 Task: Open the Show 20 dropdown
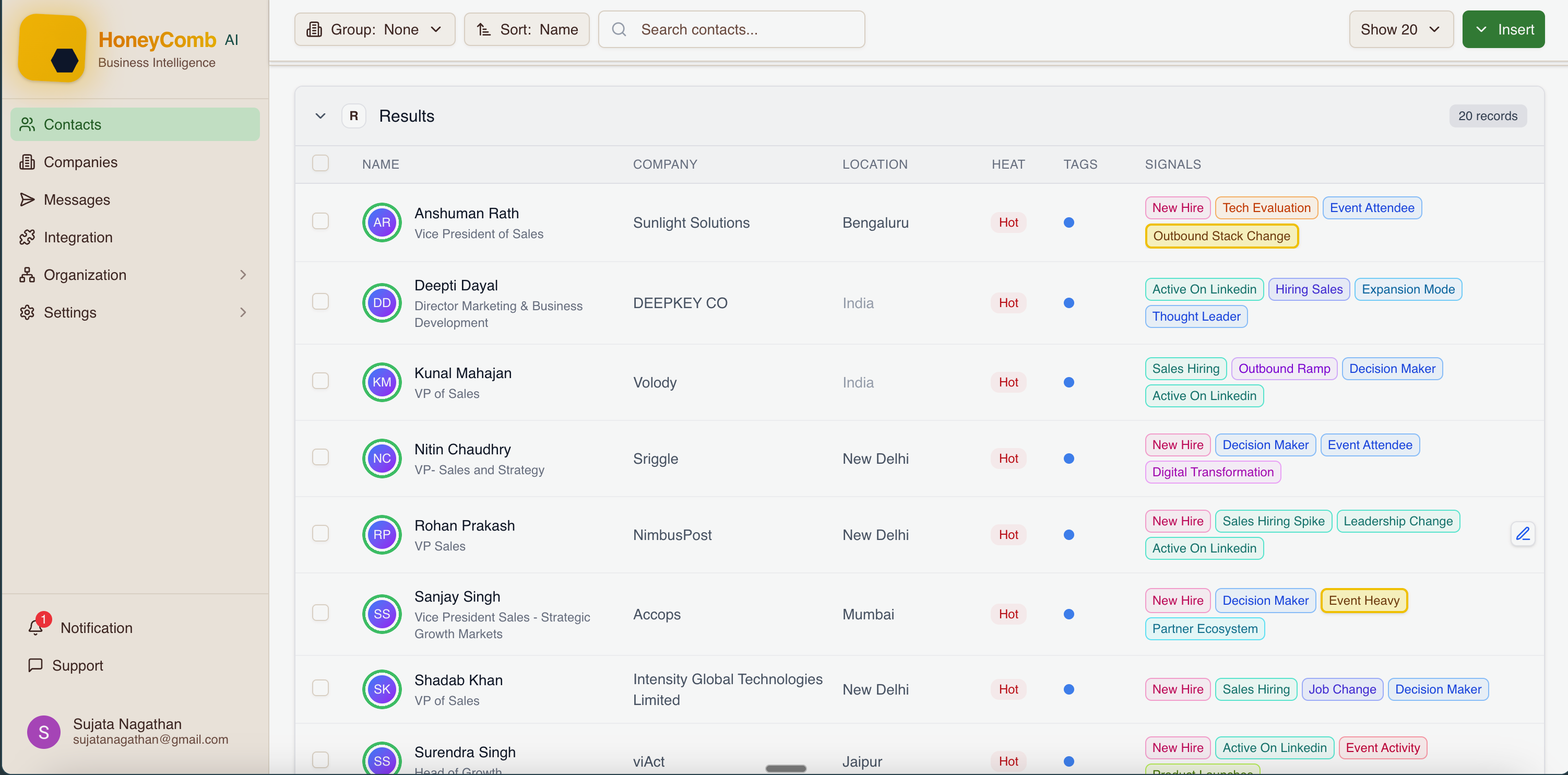click(1400, 29)
